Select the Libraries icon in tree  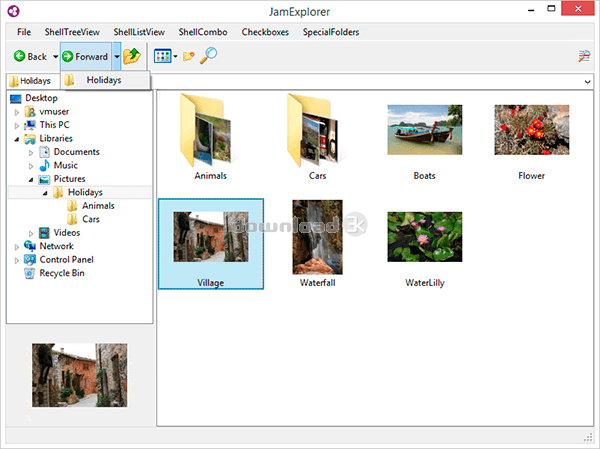[30, 139]
